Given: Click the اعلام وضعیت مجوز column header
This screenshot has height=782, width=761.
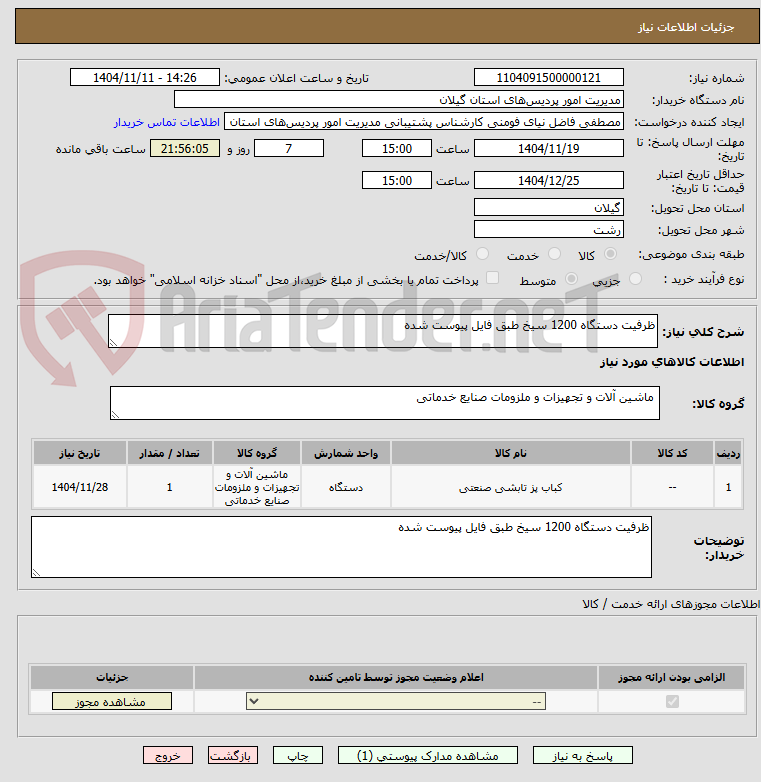Looking at the screenshot, I should [396, 677].
